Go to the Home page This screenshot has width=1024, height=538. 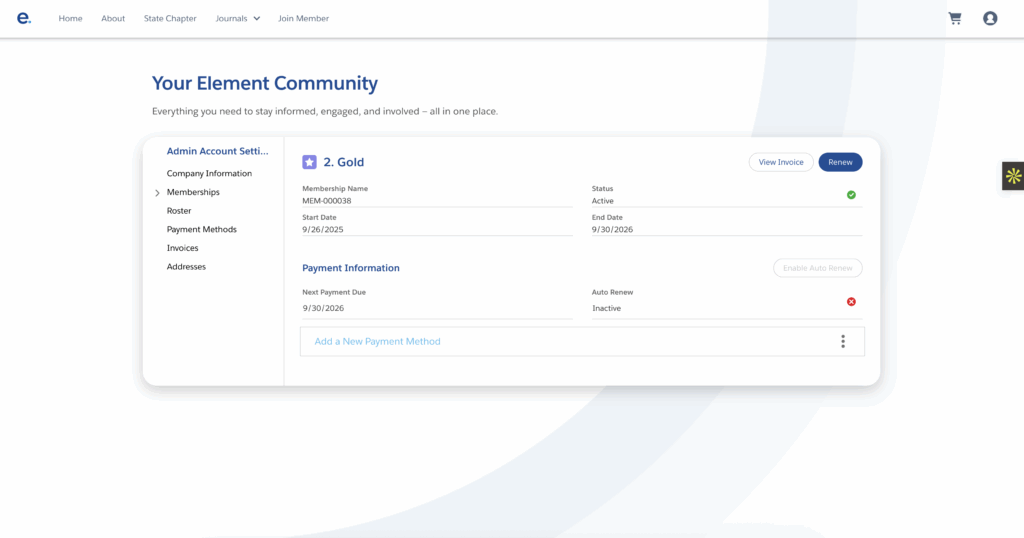70,18
